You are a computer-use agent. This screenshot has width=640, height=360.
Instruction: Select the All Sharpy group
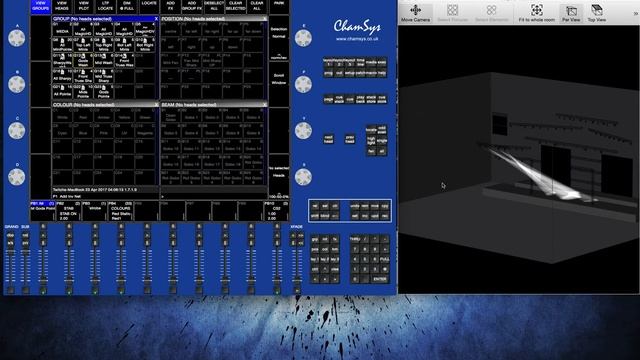pyautogui.click(x=62, y=76)
